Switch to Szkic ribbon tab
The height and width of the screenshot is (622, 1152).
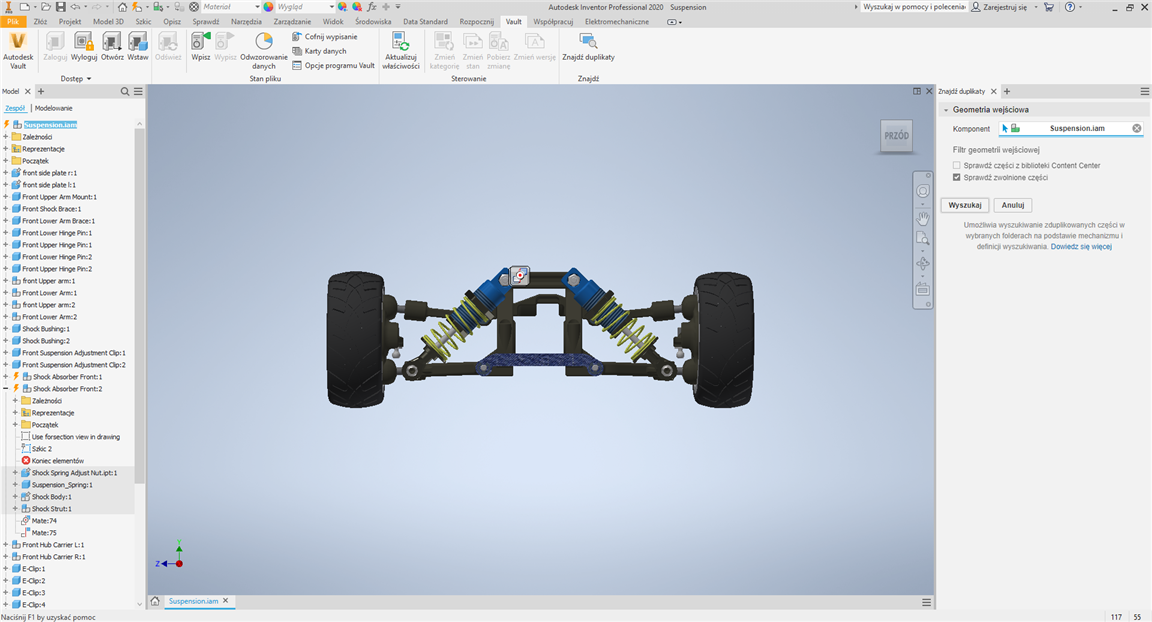coord(143,21)
